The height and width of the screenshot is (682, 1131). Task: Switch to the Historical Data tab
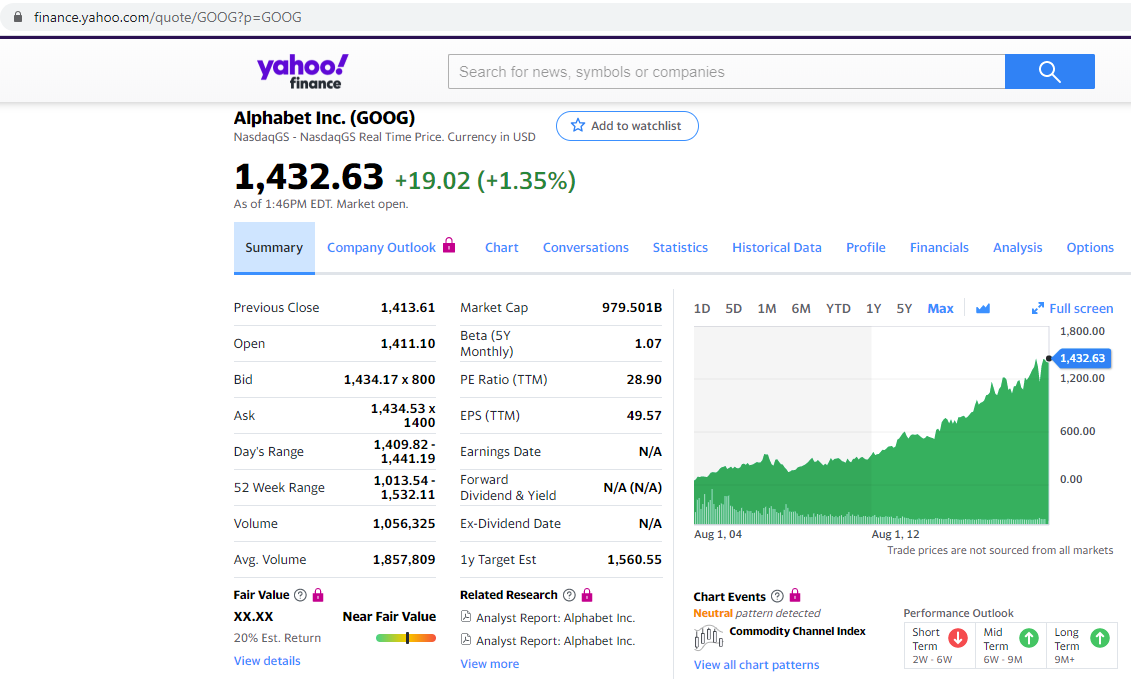tap(776, 248)
